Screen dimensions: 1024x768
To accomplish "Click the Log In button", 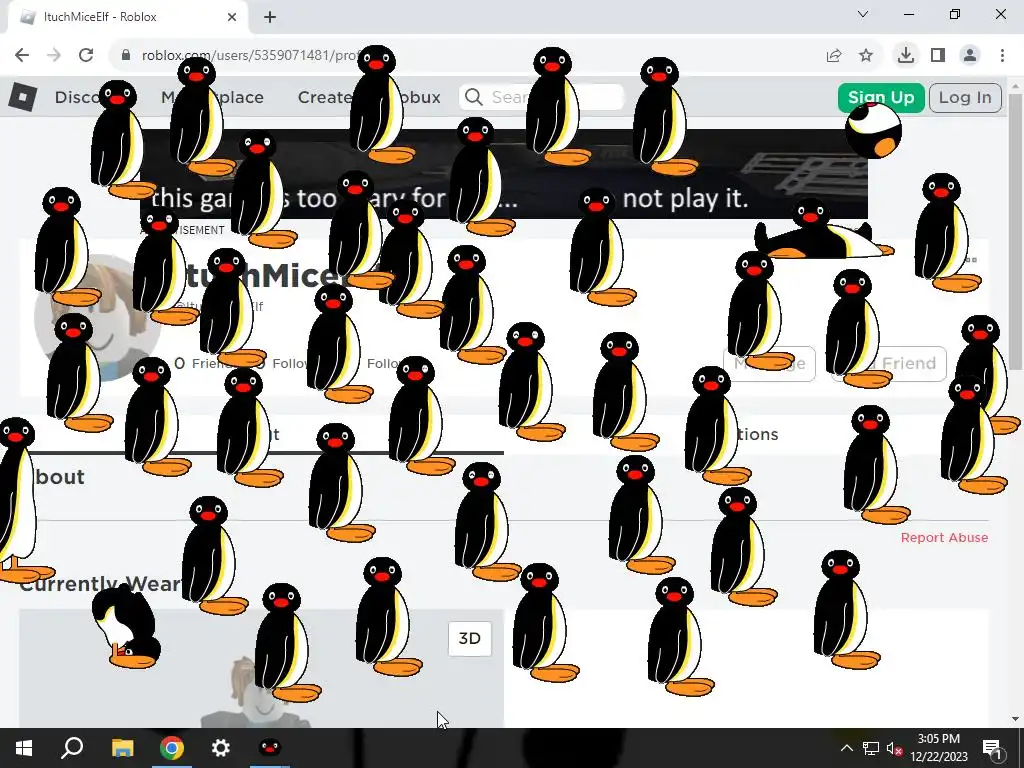I will point(965,97).
